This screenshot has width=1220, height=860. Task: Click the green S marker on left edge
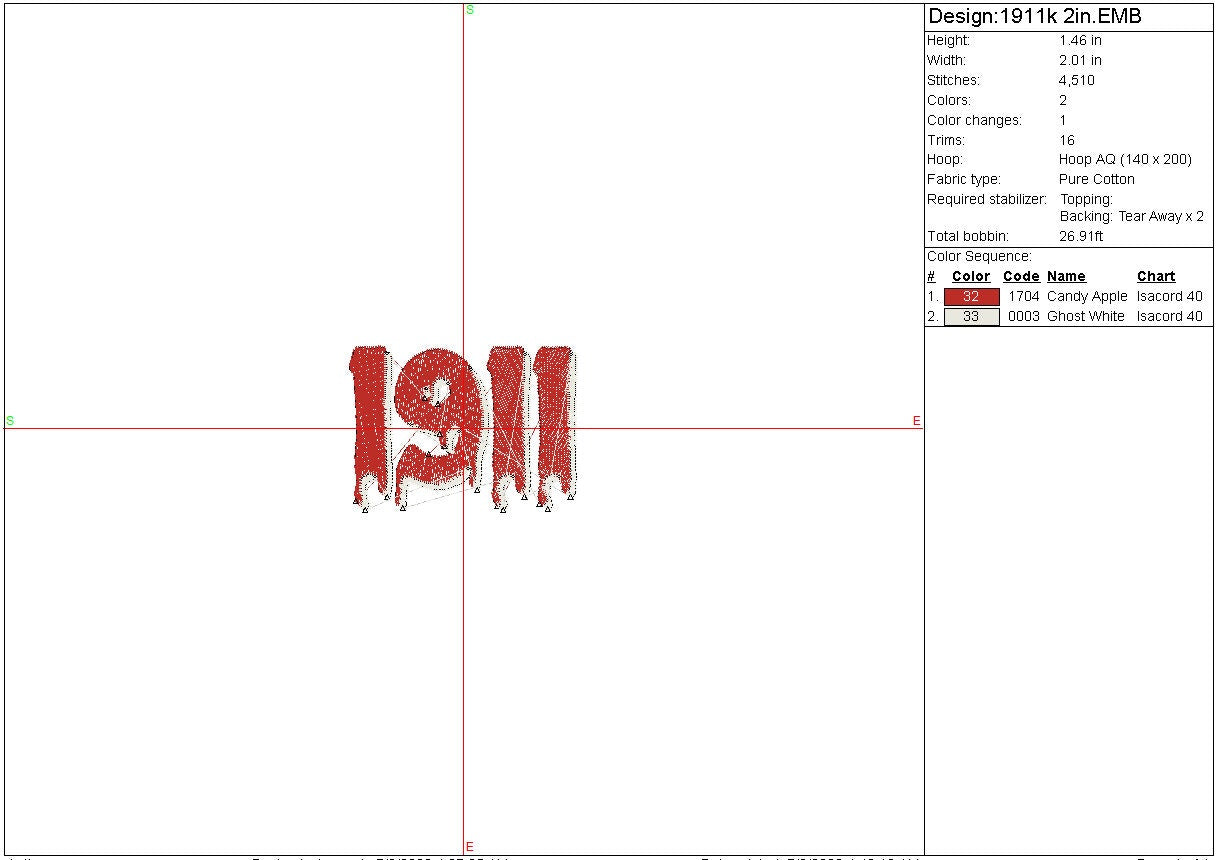10,421
